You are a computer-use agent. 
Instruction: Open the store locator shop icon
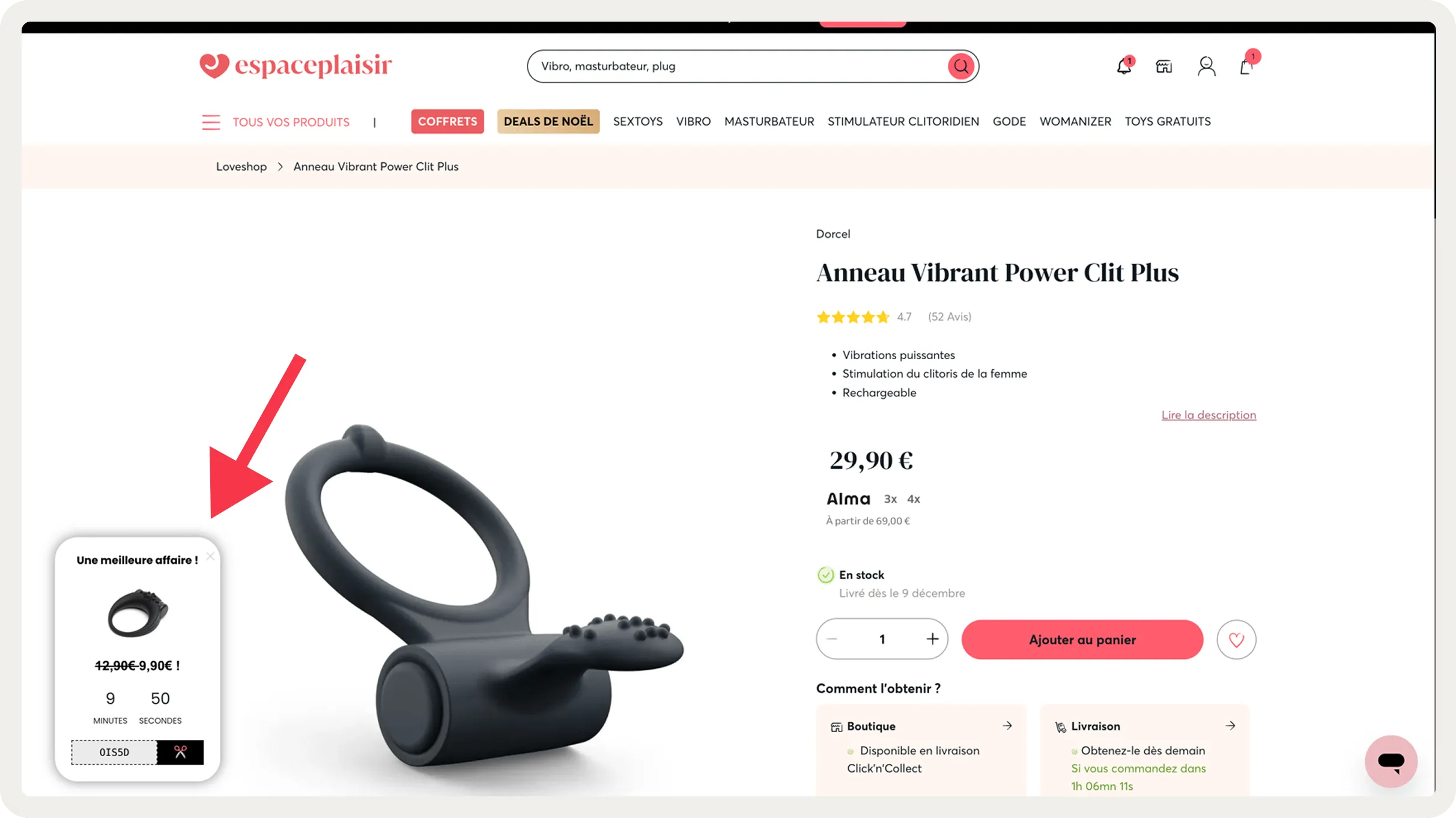1164,66
